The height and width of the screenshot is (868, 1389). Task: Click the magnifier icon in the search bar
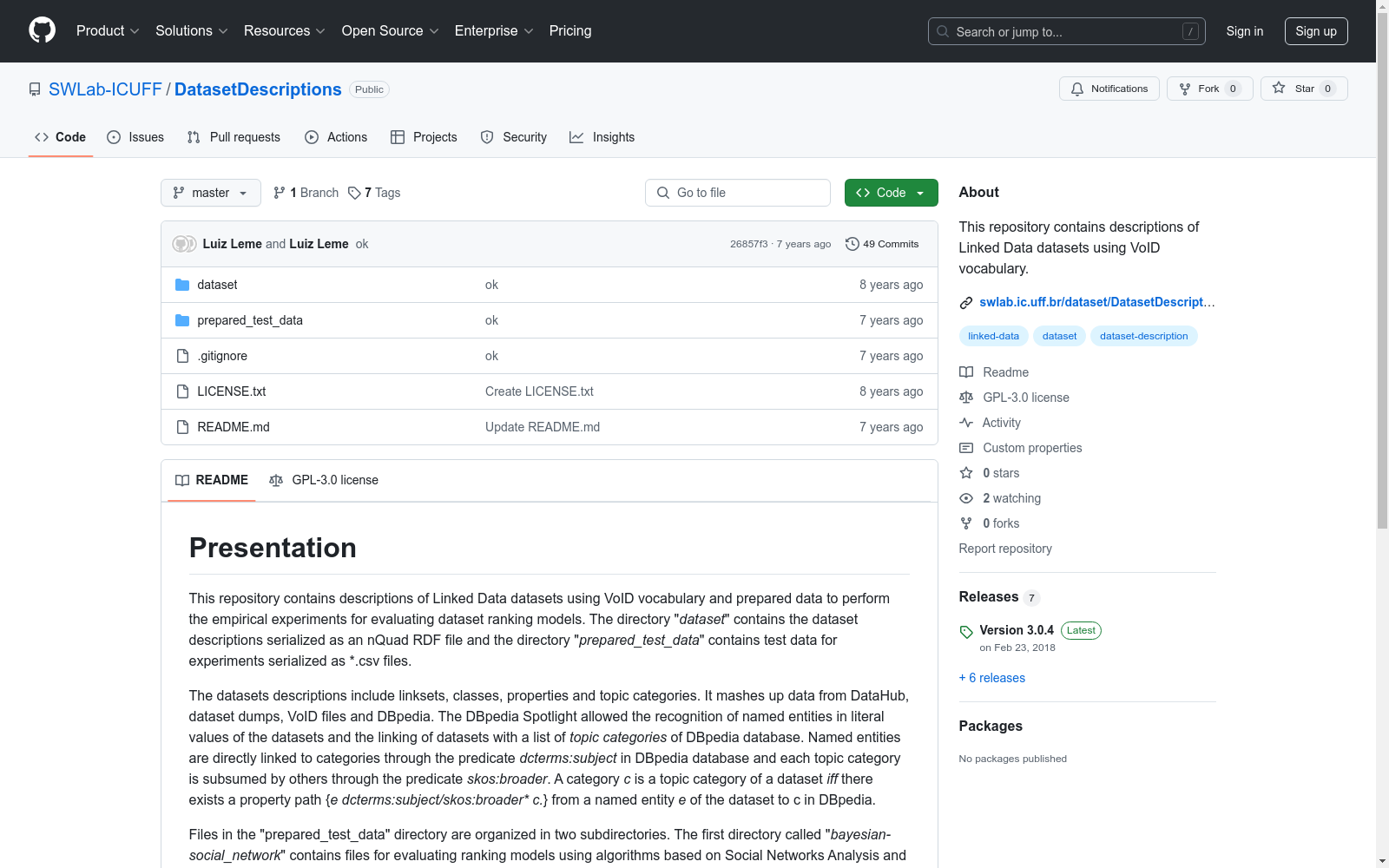click(943, 31)
